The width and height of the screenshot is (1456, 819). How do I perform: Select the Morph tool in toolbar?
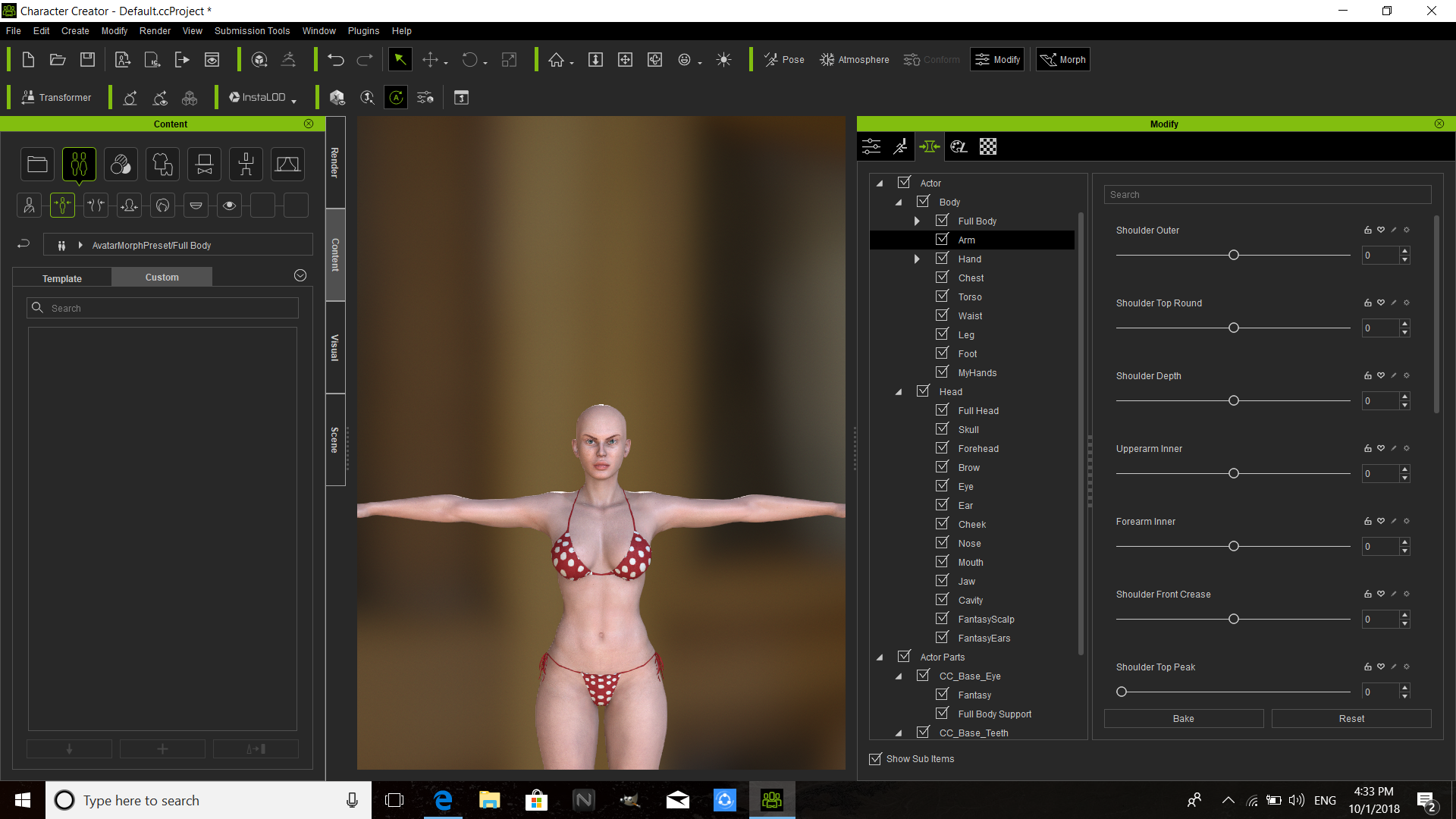point(1063,59)
